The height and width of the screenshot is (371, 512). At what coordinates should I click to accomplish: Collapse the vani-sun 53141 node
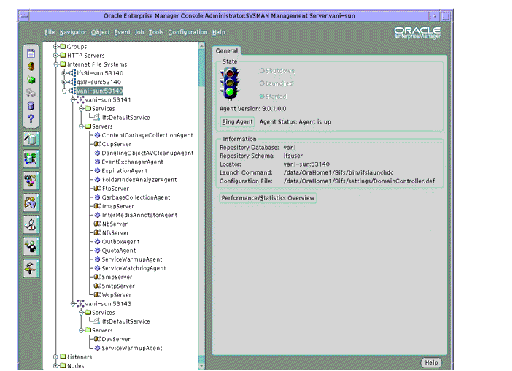pos(73,100)
